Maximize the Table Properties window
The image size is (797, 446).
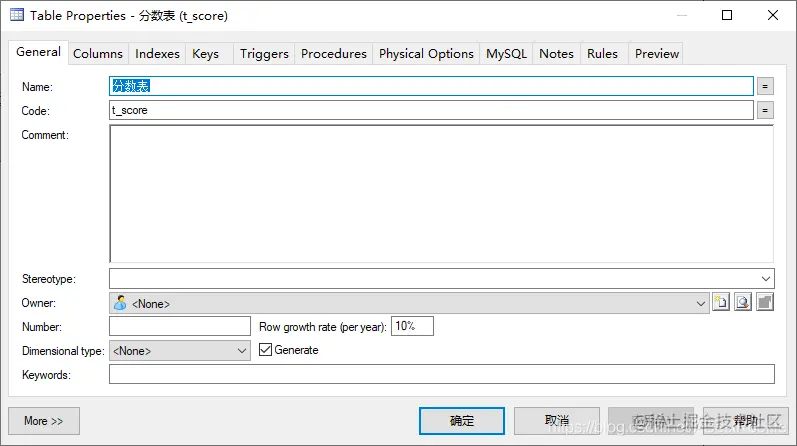727,15
